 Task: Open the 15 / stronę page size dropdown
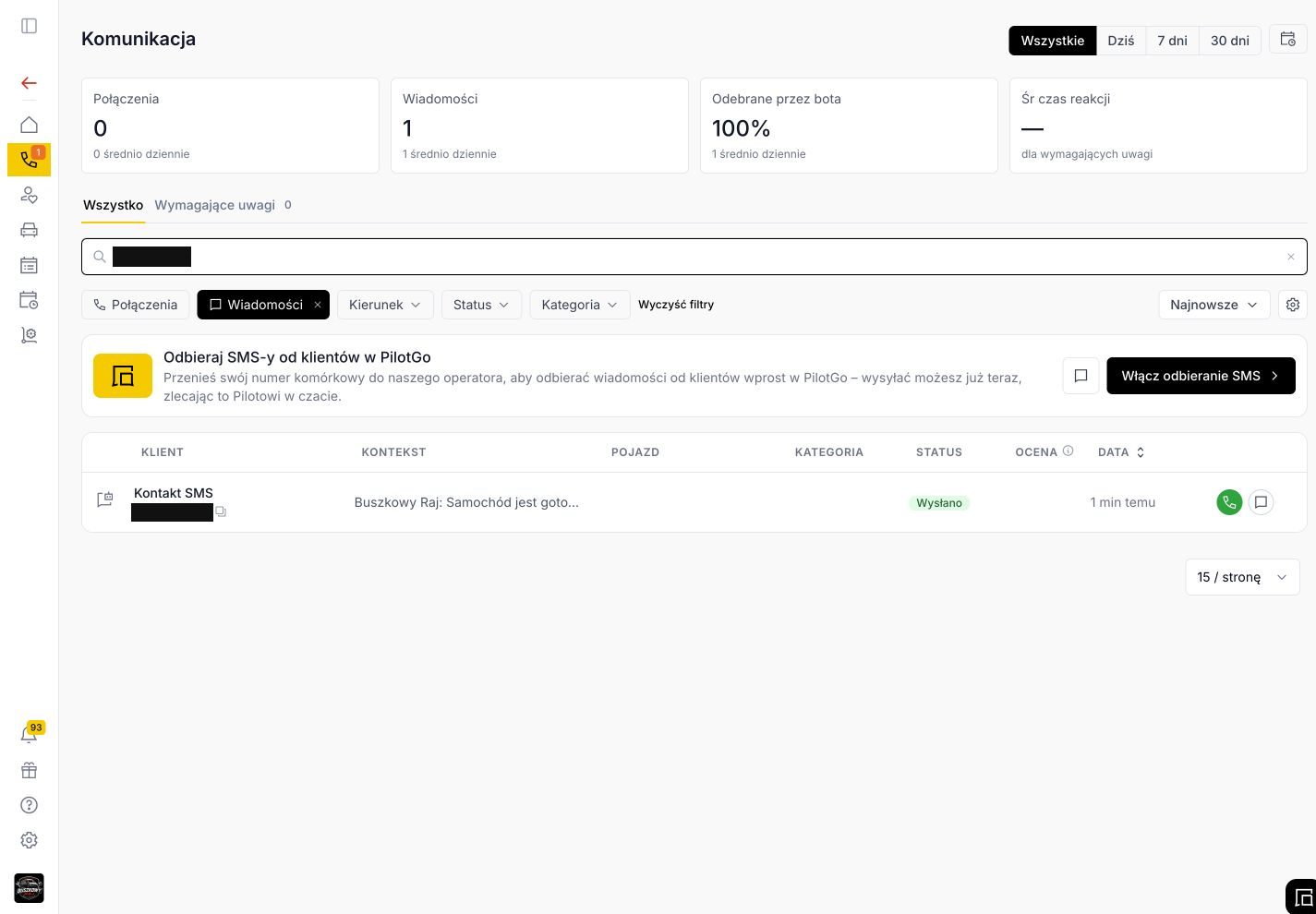click(1242, 577)
